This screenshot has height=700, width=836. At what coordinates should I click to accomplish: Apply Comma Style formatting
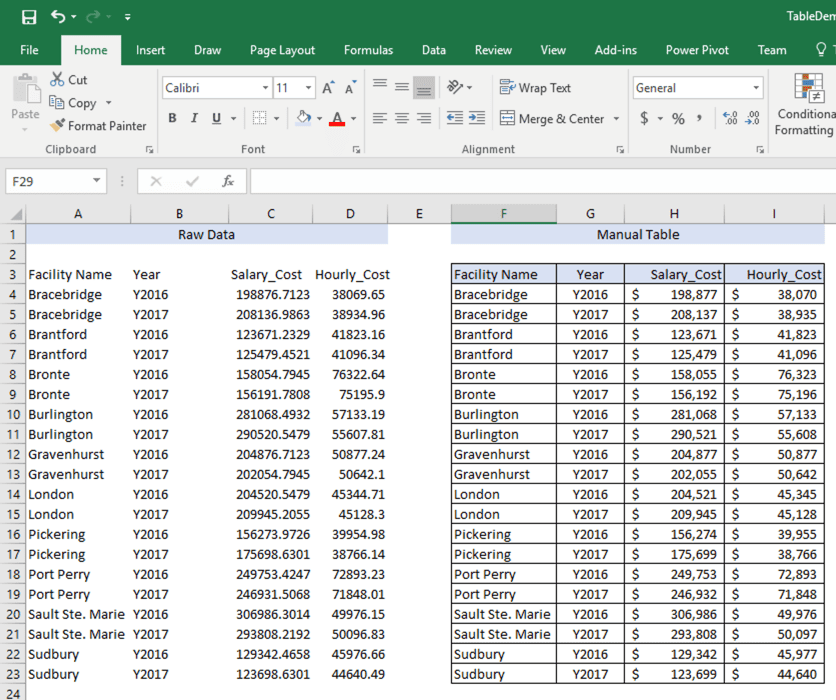pyautogui.click(x=697, y=117)
